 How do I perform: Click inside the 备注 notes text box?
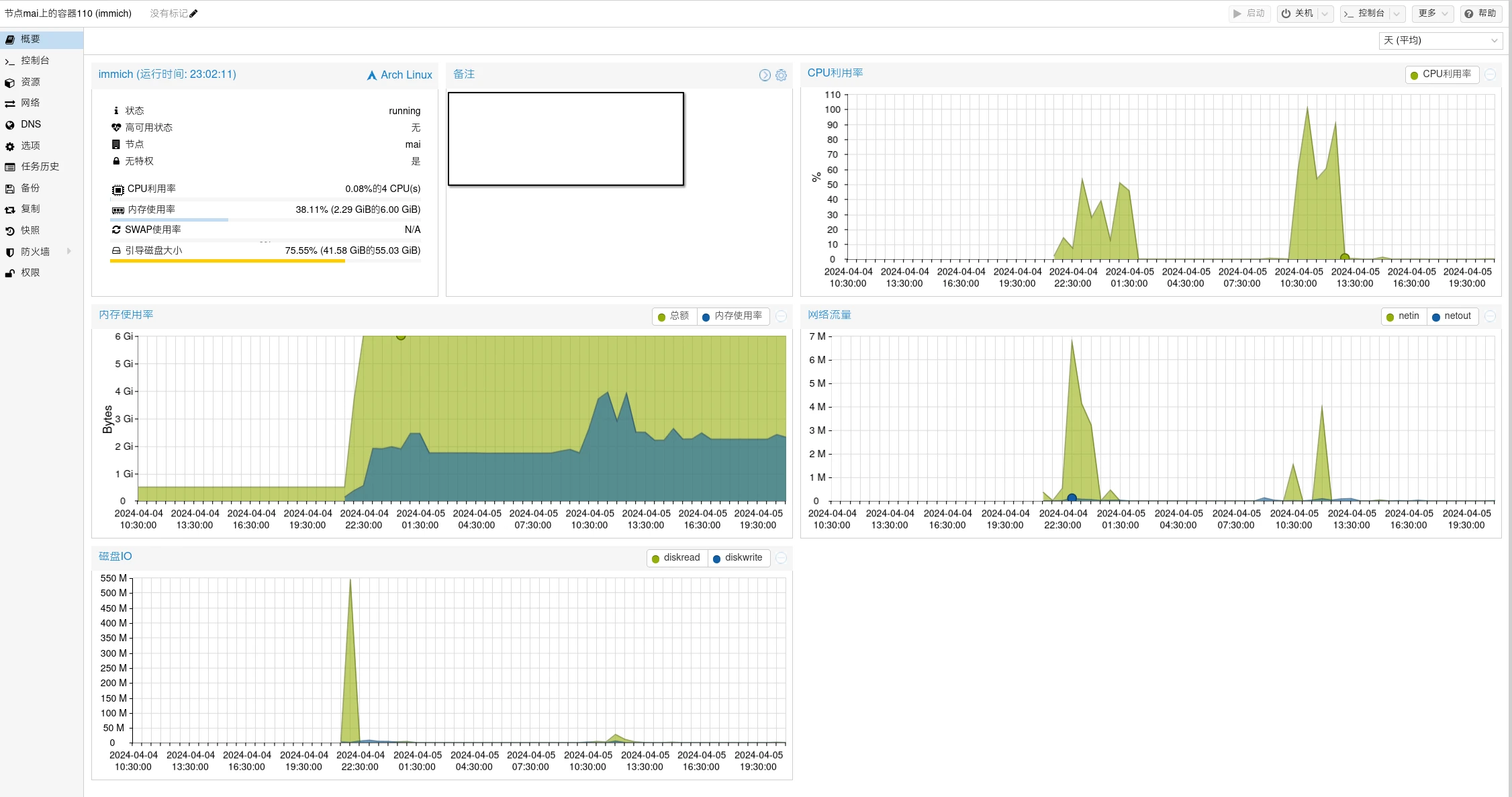pos(566,139)
